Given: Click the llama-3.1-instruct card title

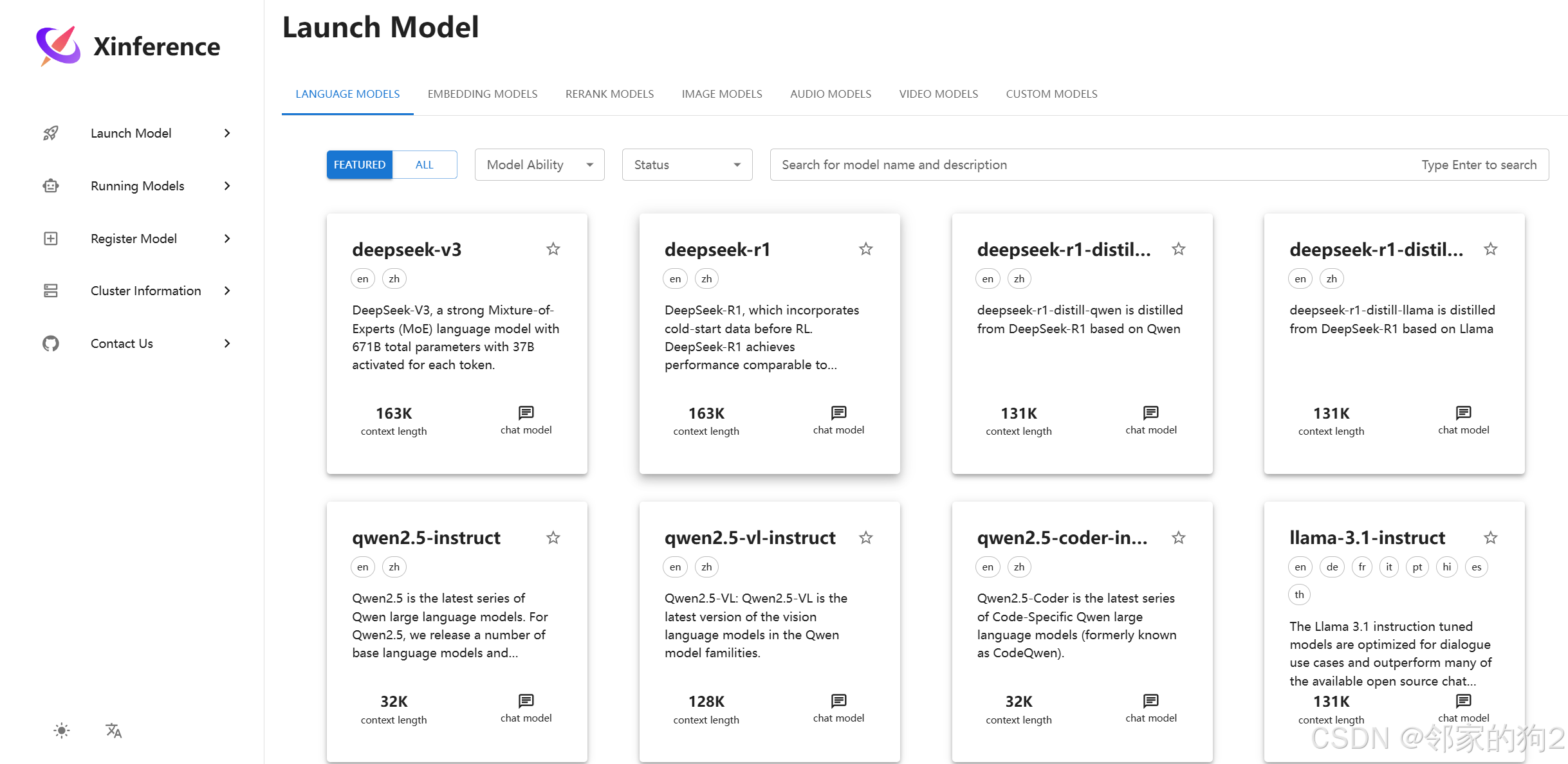Looking at the screenshot, I should (1367, 538).
